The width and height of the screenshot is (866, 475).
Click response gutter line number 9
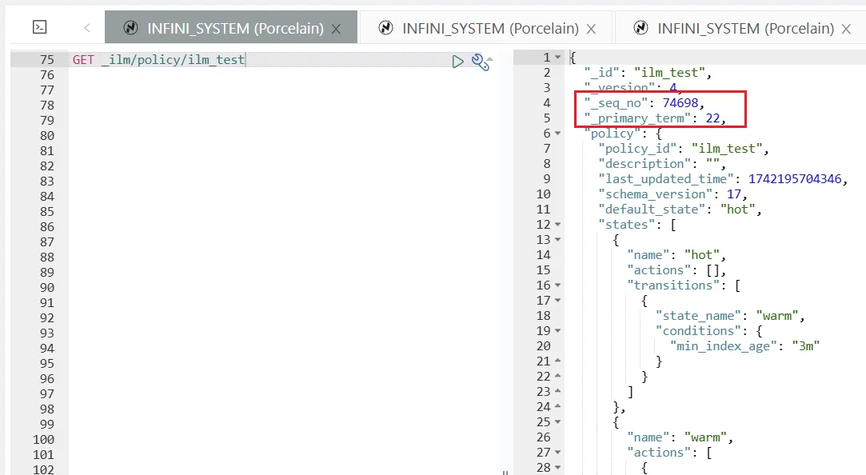coord(546,179)
